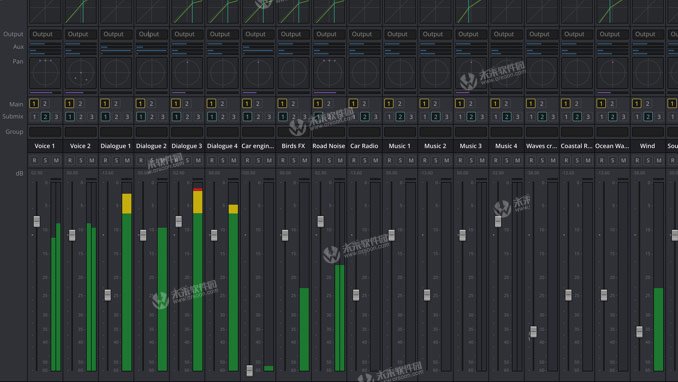
Task: Click the Group field under Birds FX
Action: click(293, 132)
